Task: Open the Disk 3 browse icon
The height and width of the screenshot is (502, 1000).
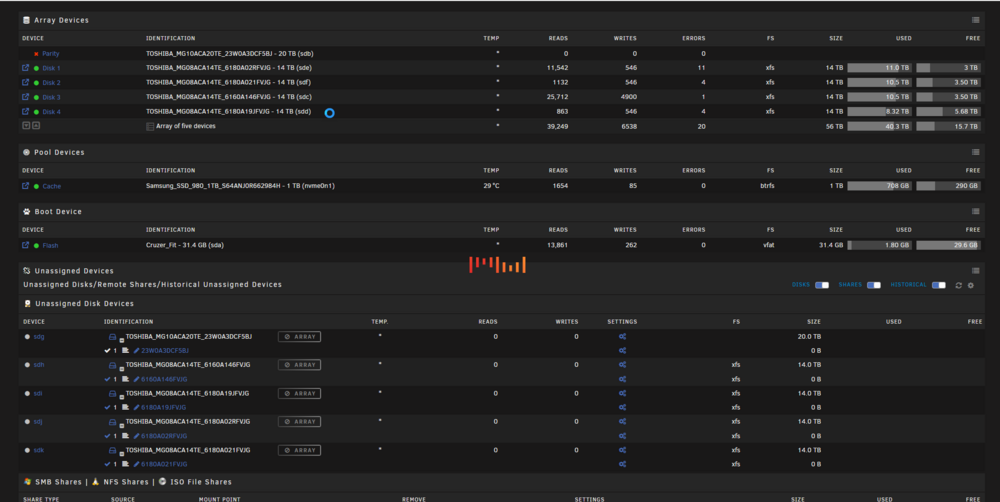Action: point(26,97)
